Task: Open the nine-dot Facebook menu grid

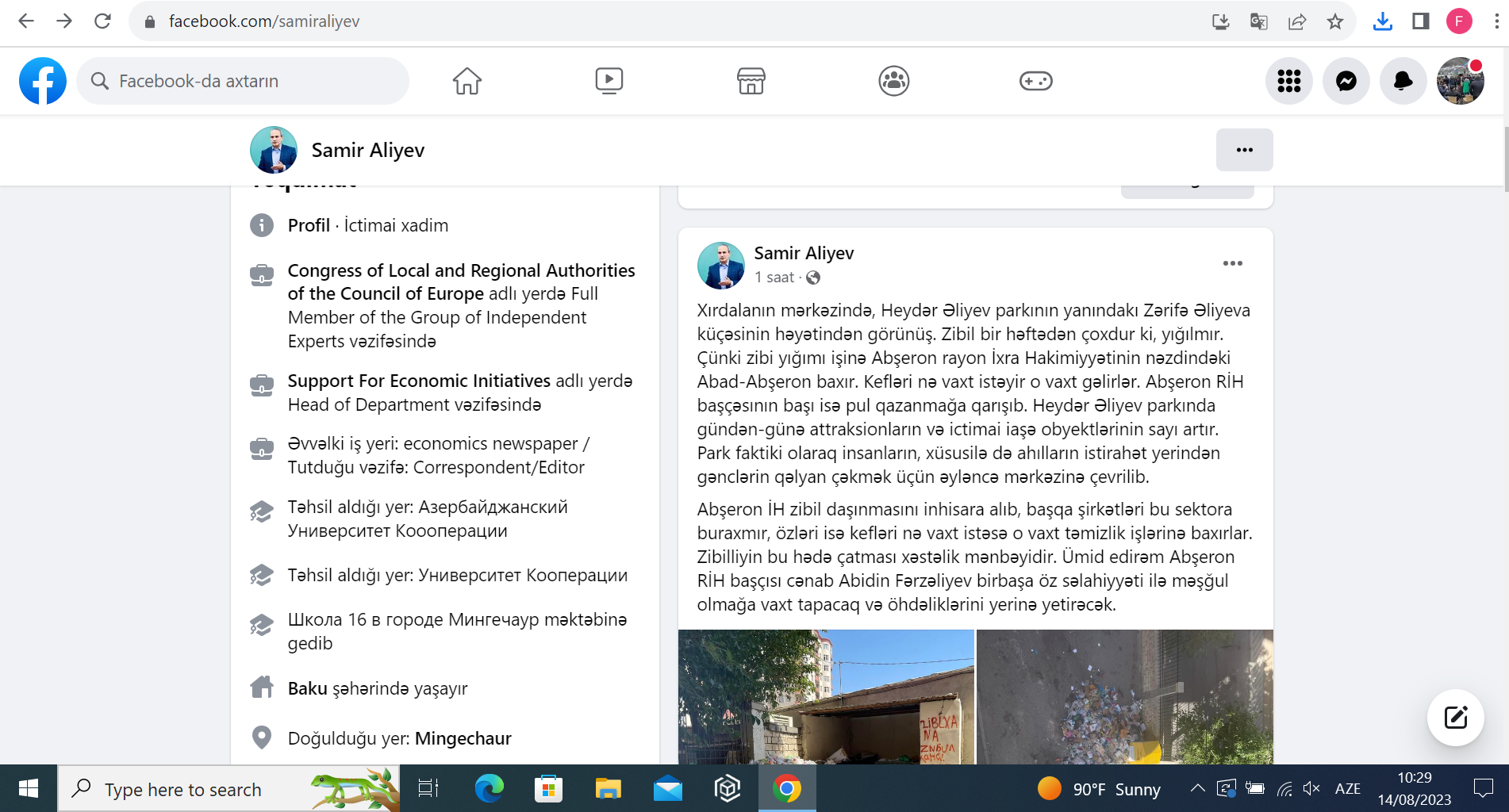Action: (1288, 81)
